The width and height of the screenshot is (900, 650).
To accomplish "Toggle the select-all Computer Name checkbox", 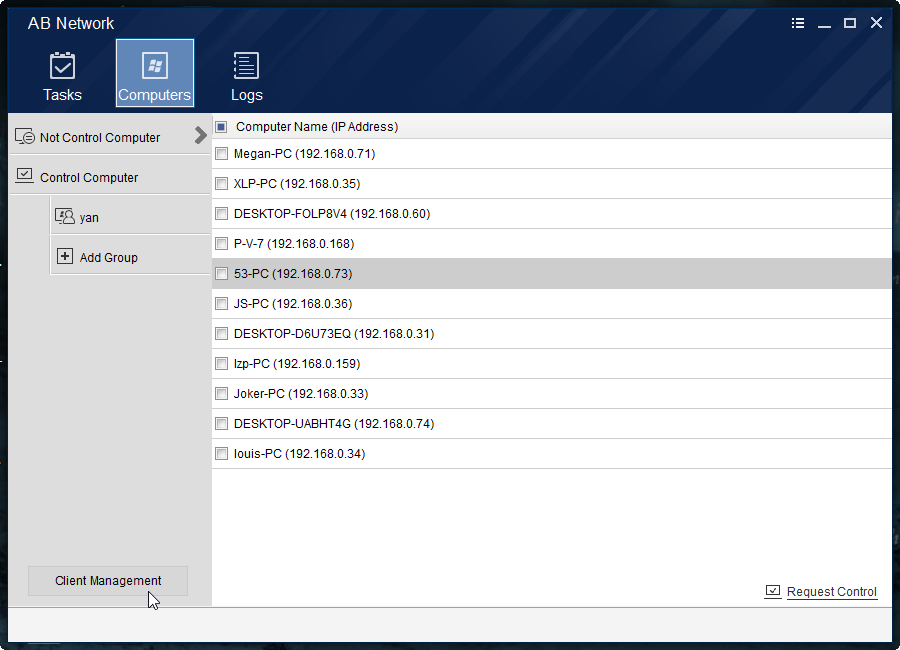I will tap(222, 126).
